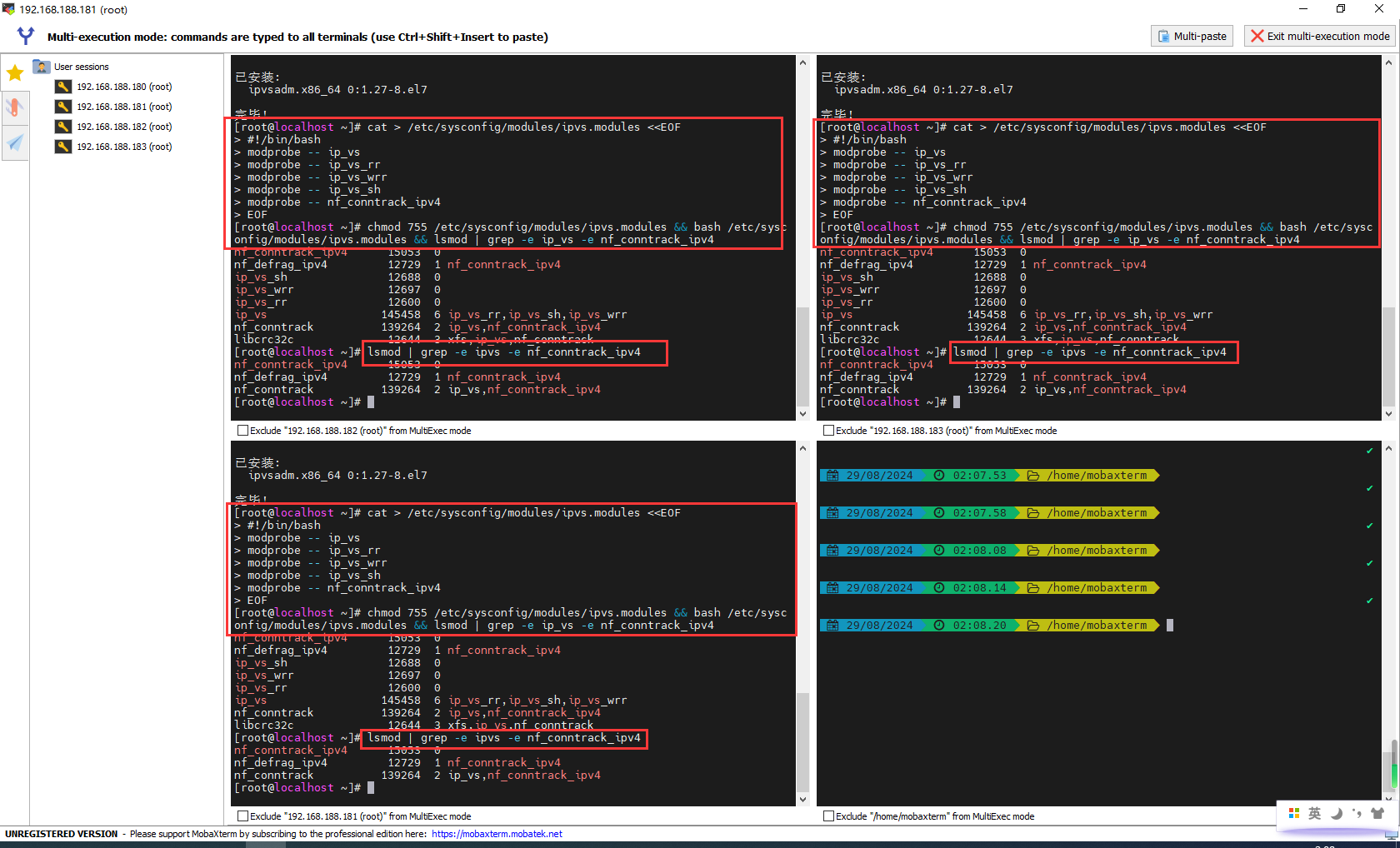Click the User sessions folder icon
The image size is (1400, 848).
pyautogui.click(x=42, y=67)
